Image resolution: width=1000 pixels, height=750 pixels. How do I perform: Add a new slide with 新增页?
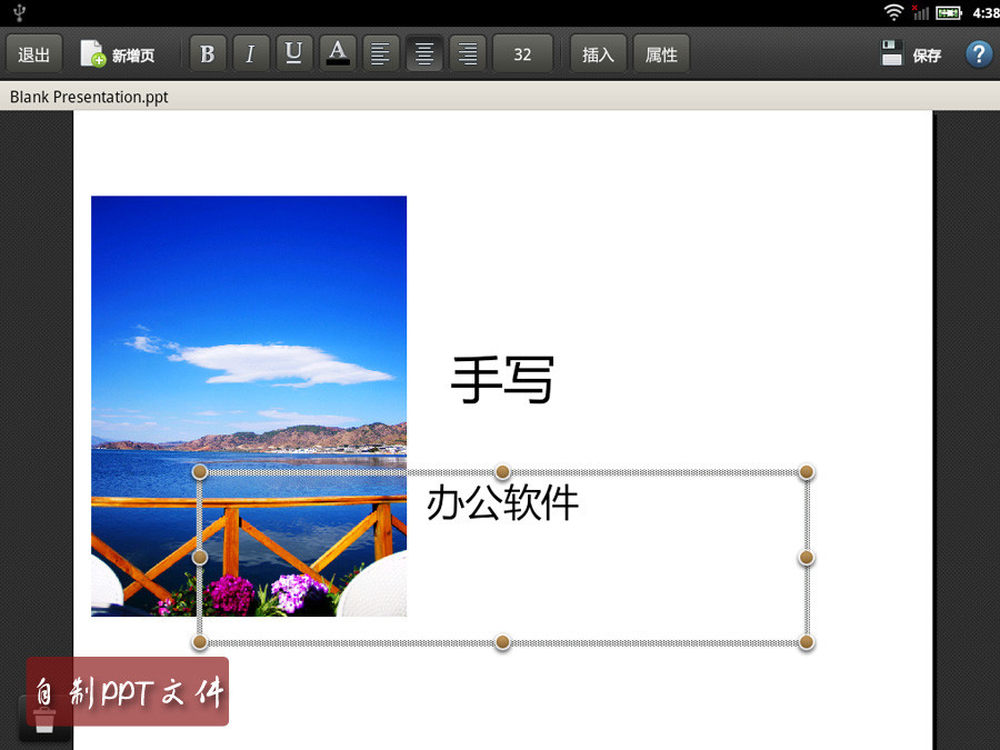pyautogui.click(x=118, y=54)
